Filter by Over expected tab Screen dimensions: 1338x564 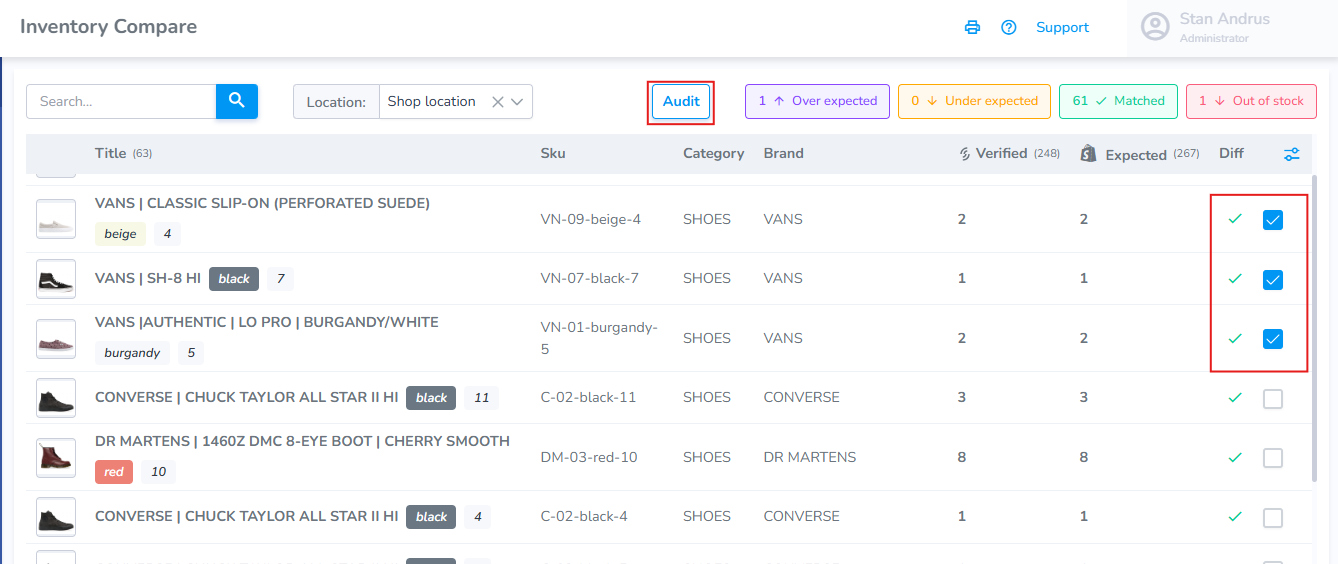[817, 101]
